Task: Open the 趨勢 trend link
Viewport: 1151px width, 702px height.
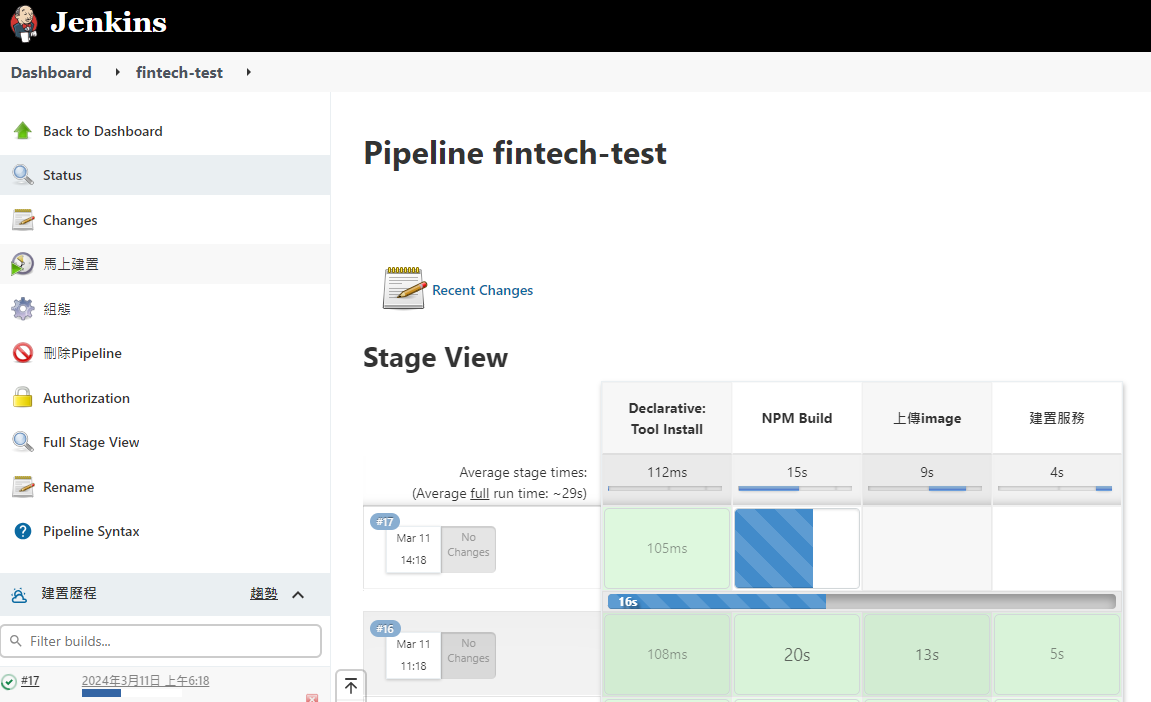Action: (264, 594)
